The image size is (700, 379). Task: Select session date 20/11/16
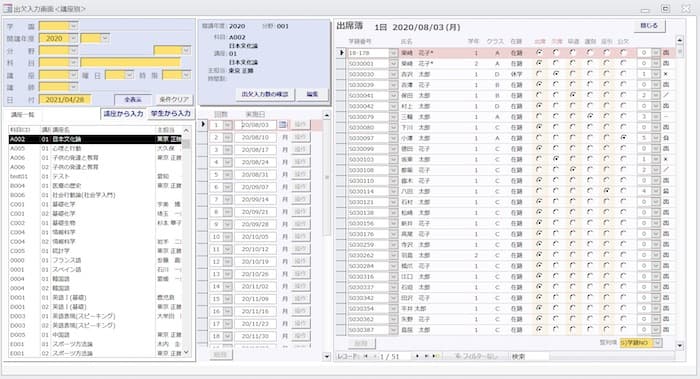tap(255, 311)
